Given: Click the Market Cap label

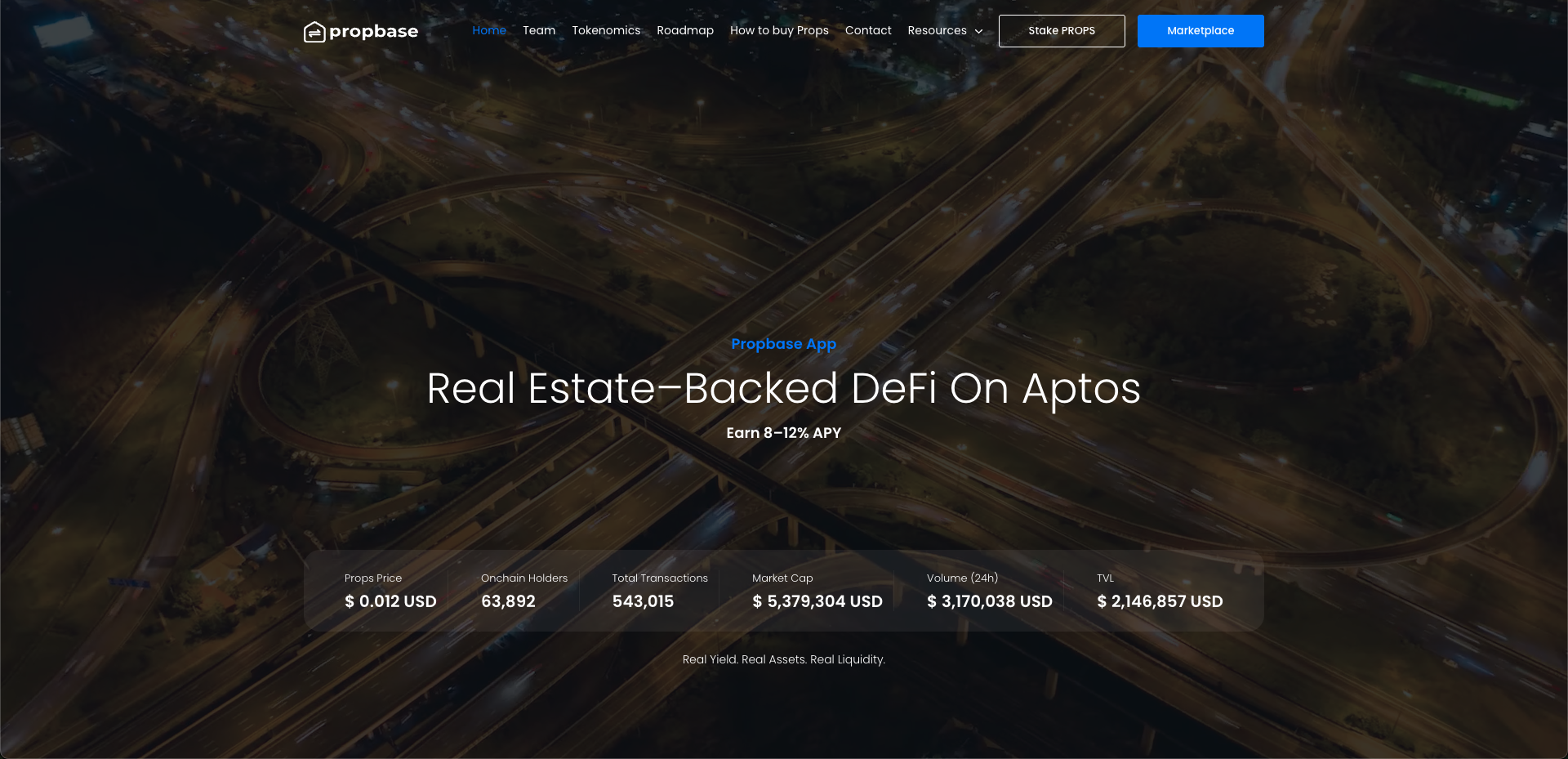Looking at the screenshot, I should [782, 578].
